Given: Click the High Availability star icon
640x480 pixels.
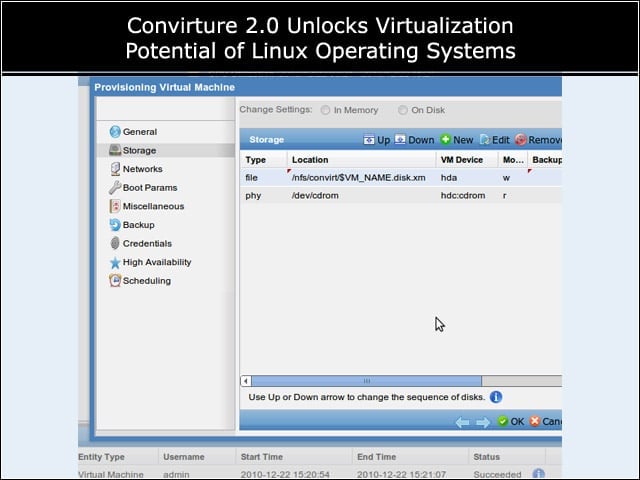Looking at the screenshot, I should pyautogui.click(x=115, y=262).
